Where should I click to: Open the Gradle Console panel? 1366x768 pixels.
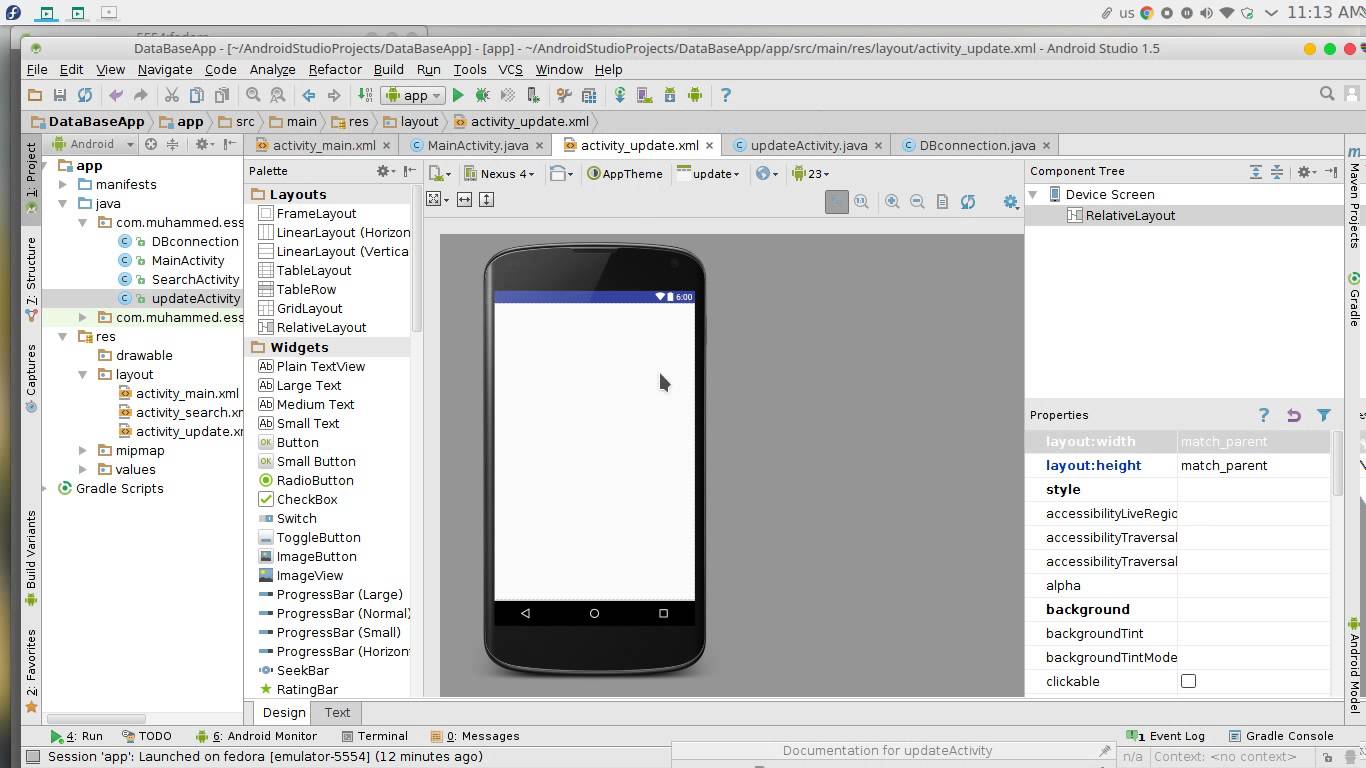pos(1280,735)
